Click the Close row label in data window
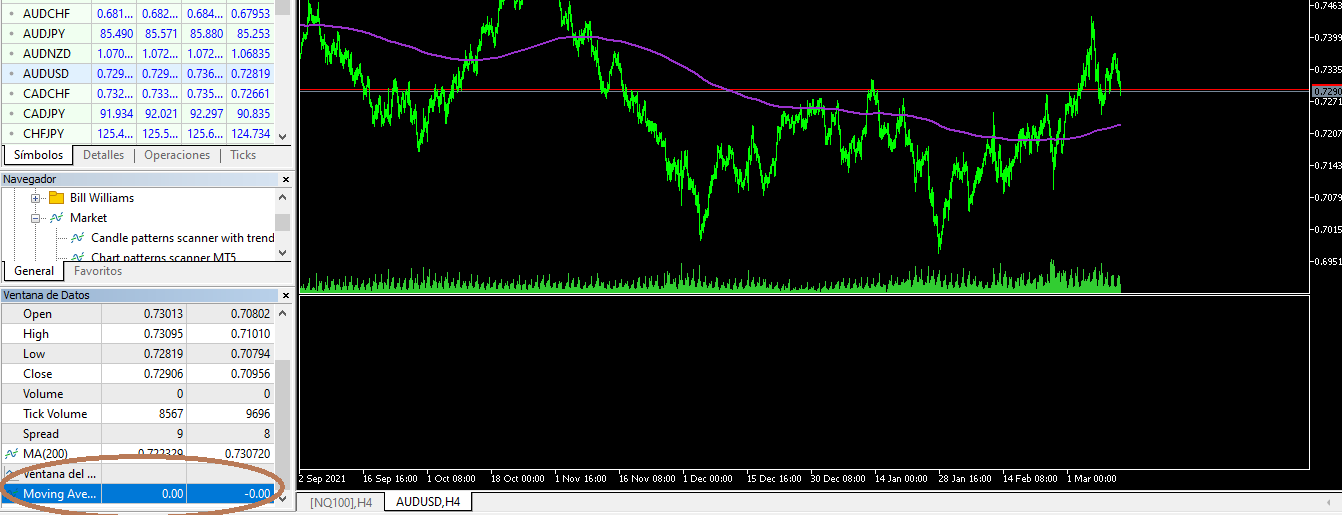Screen dimensions: 1342x515 pyautogui.click(x=38, y=374)
